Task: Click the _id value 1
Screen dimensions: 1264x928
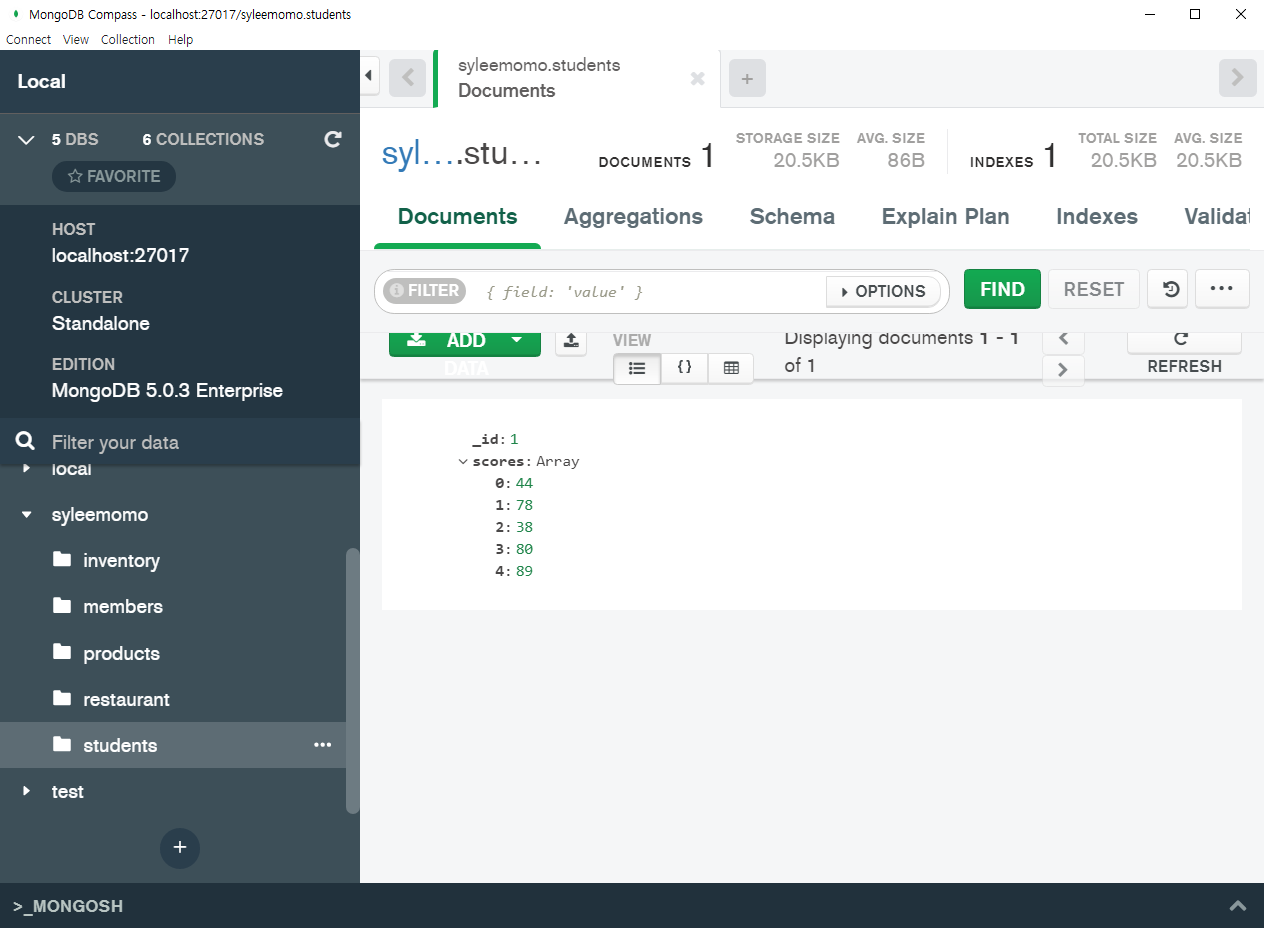Action: [x=514, y=439]
